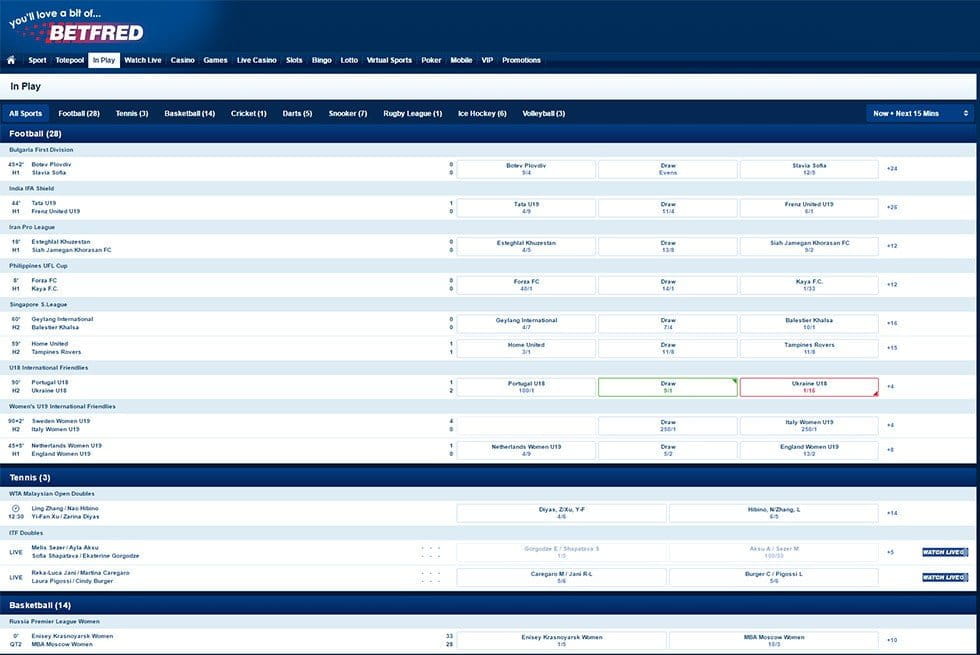Filter by Tennis (3)
Screen dimensions: 980x655
click(132, 113)
